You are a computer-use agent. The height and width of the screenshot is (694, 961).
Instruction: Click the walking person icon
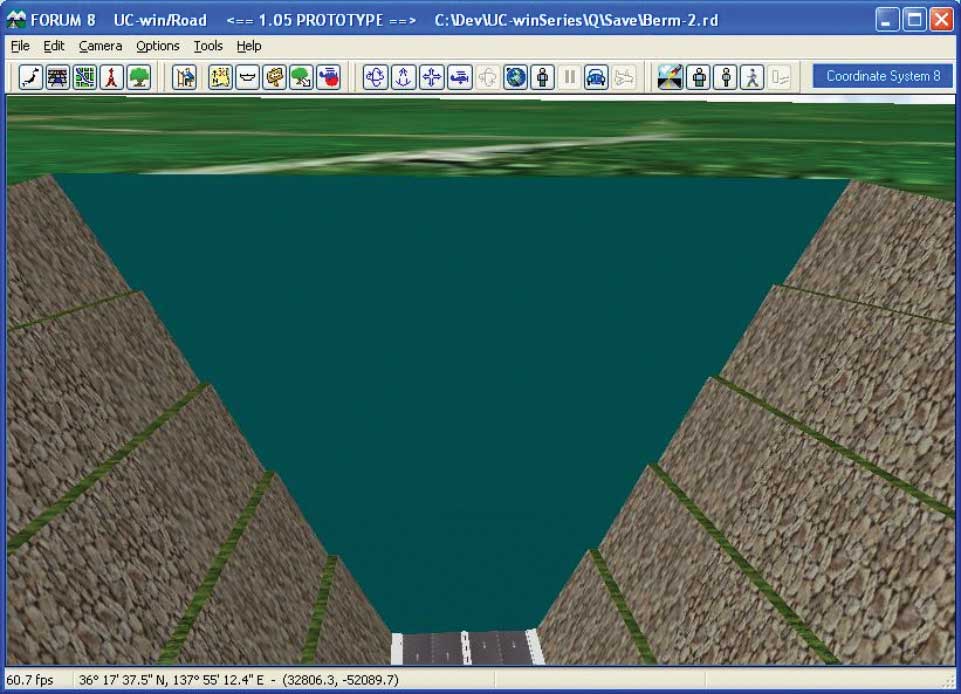753,77
